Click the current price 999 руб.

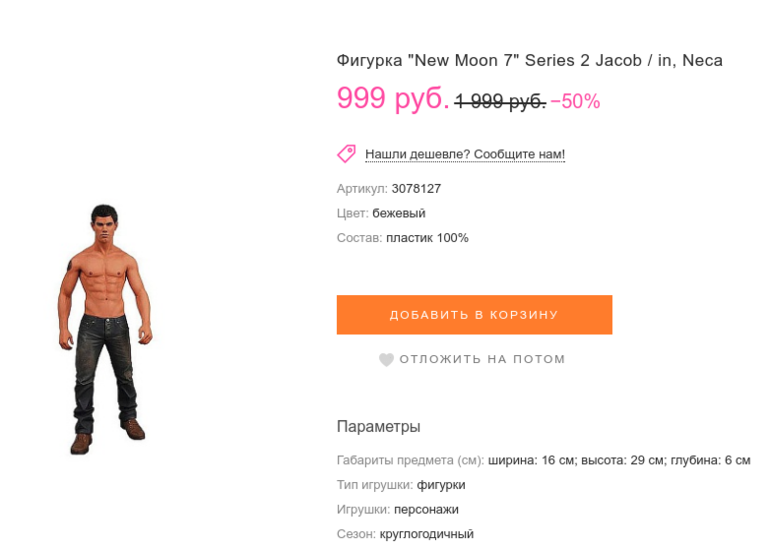point(392,99)
